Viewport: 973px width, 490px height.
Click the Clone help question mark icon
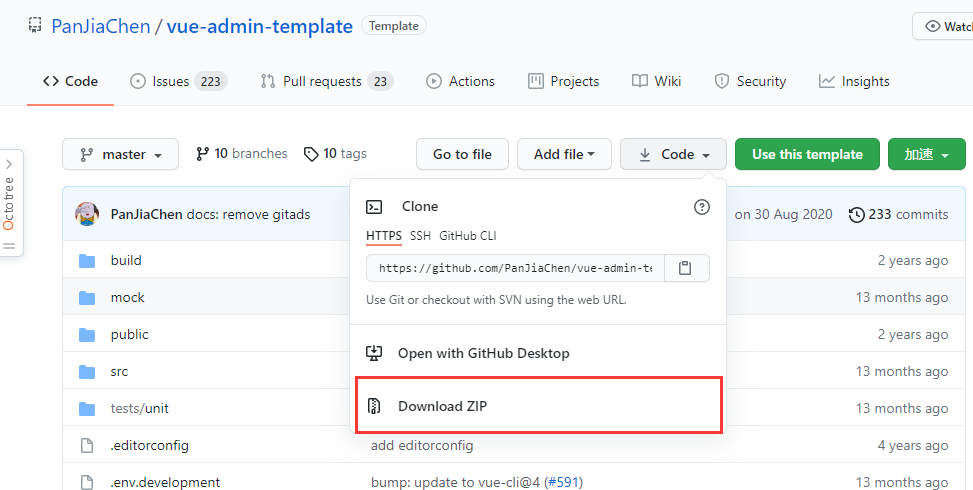tap(701, 207)
